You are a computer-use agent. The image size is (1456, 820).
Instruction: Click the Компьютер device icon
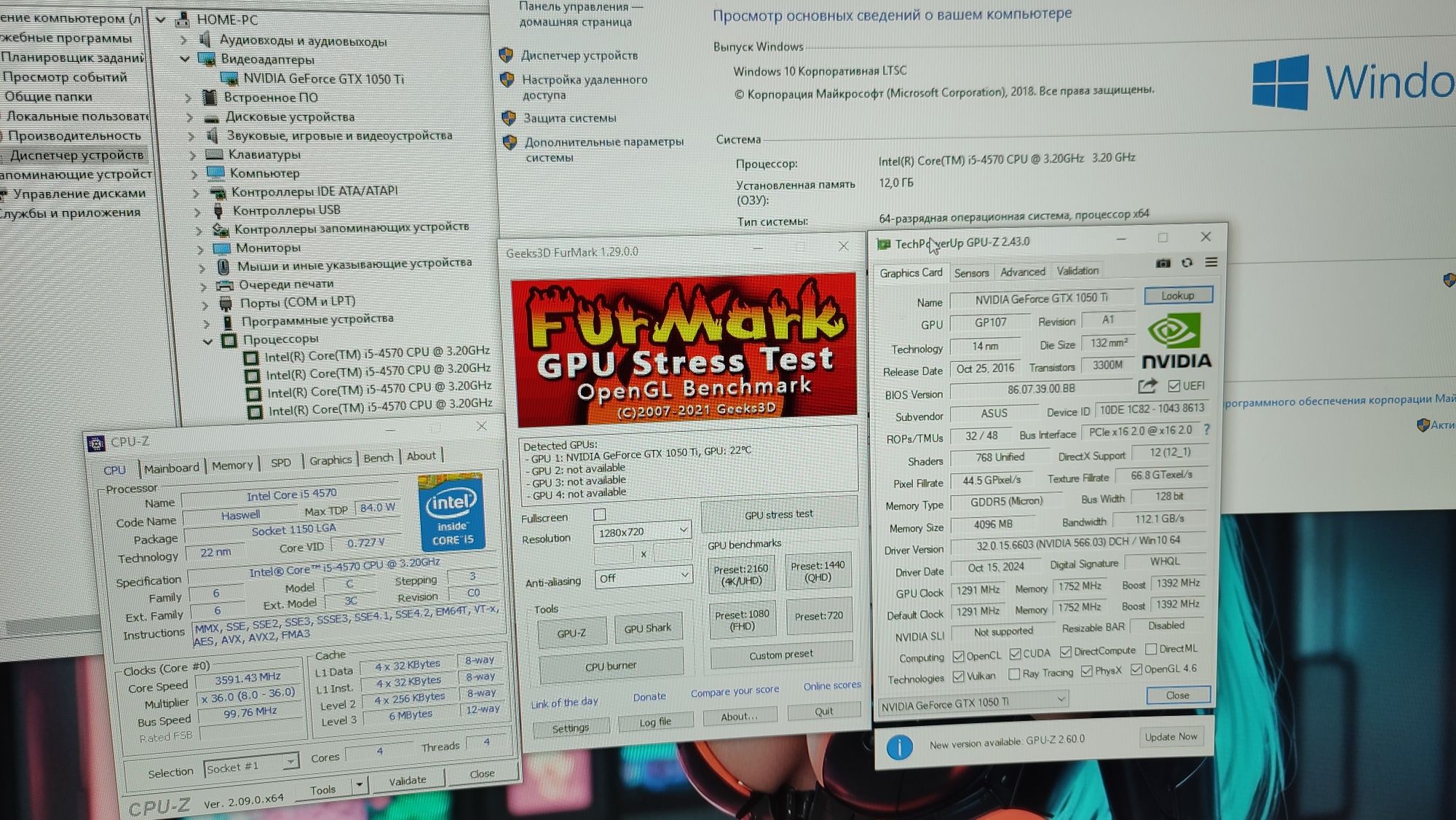coord(215,173)
